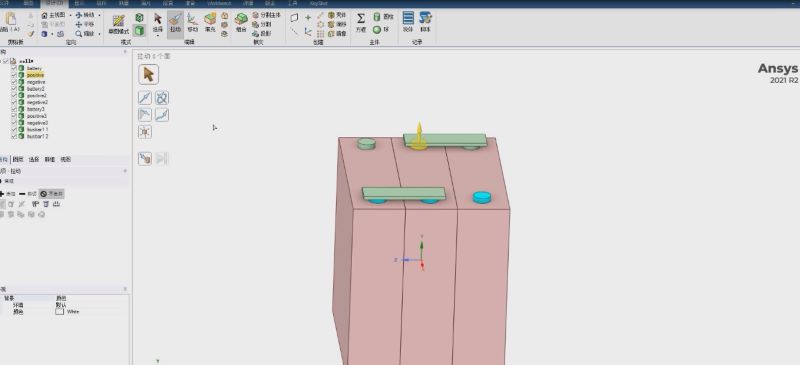
Task: Click the yellow pull arrow handle on the model
Action: 419,135
